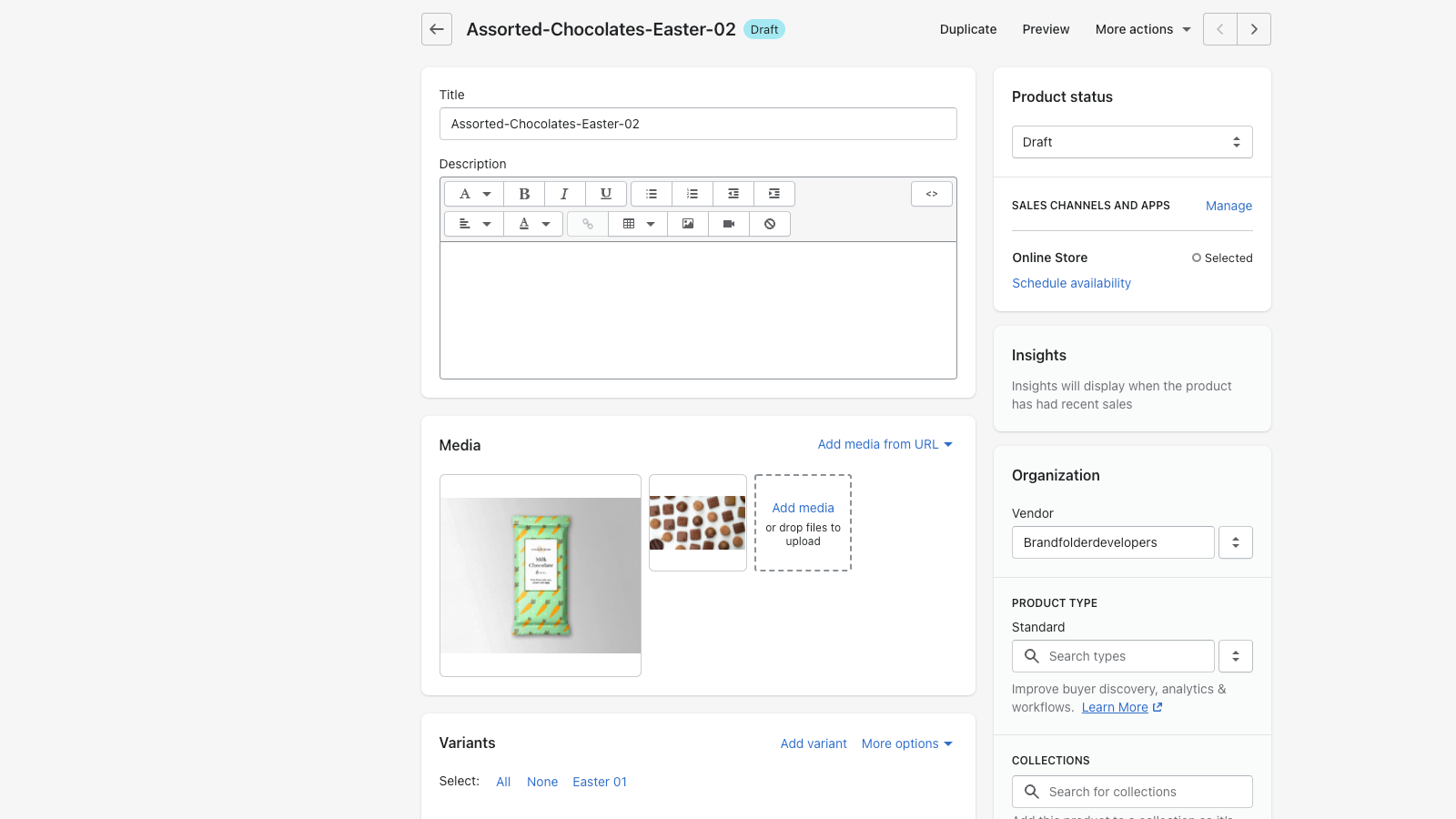Viewport: 1456px width, 819px height.
Task: Open the text color dropdown
Action: tap(533, 224)
